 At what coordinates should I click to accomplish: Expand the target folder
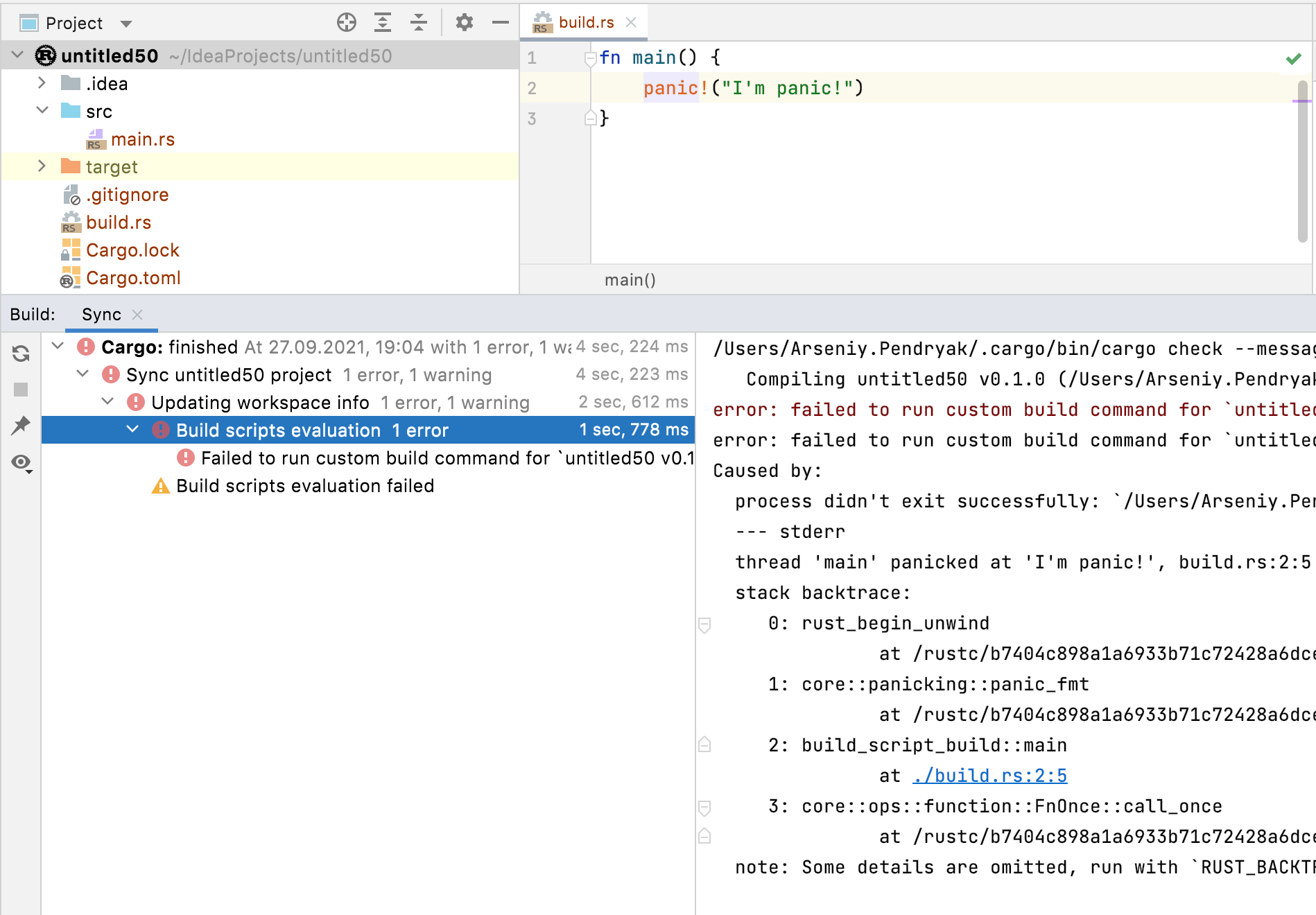[42, 166]
